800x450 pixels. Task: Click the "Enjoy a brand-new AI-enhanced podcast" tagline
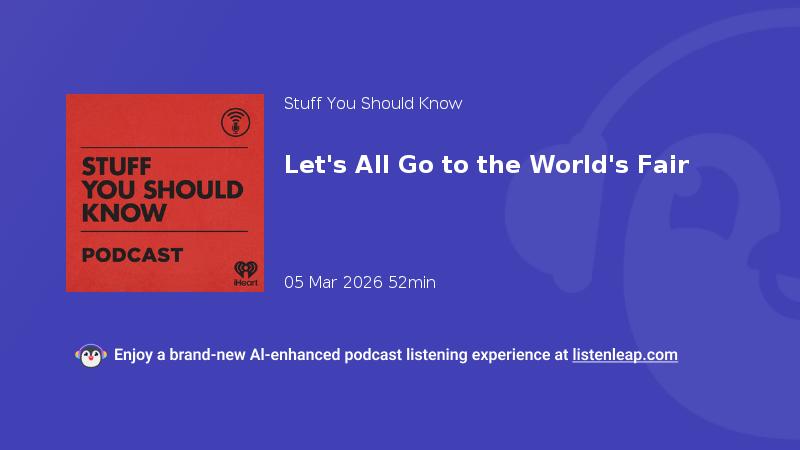pos(341,355)
